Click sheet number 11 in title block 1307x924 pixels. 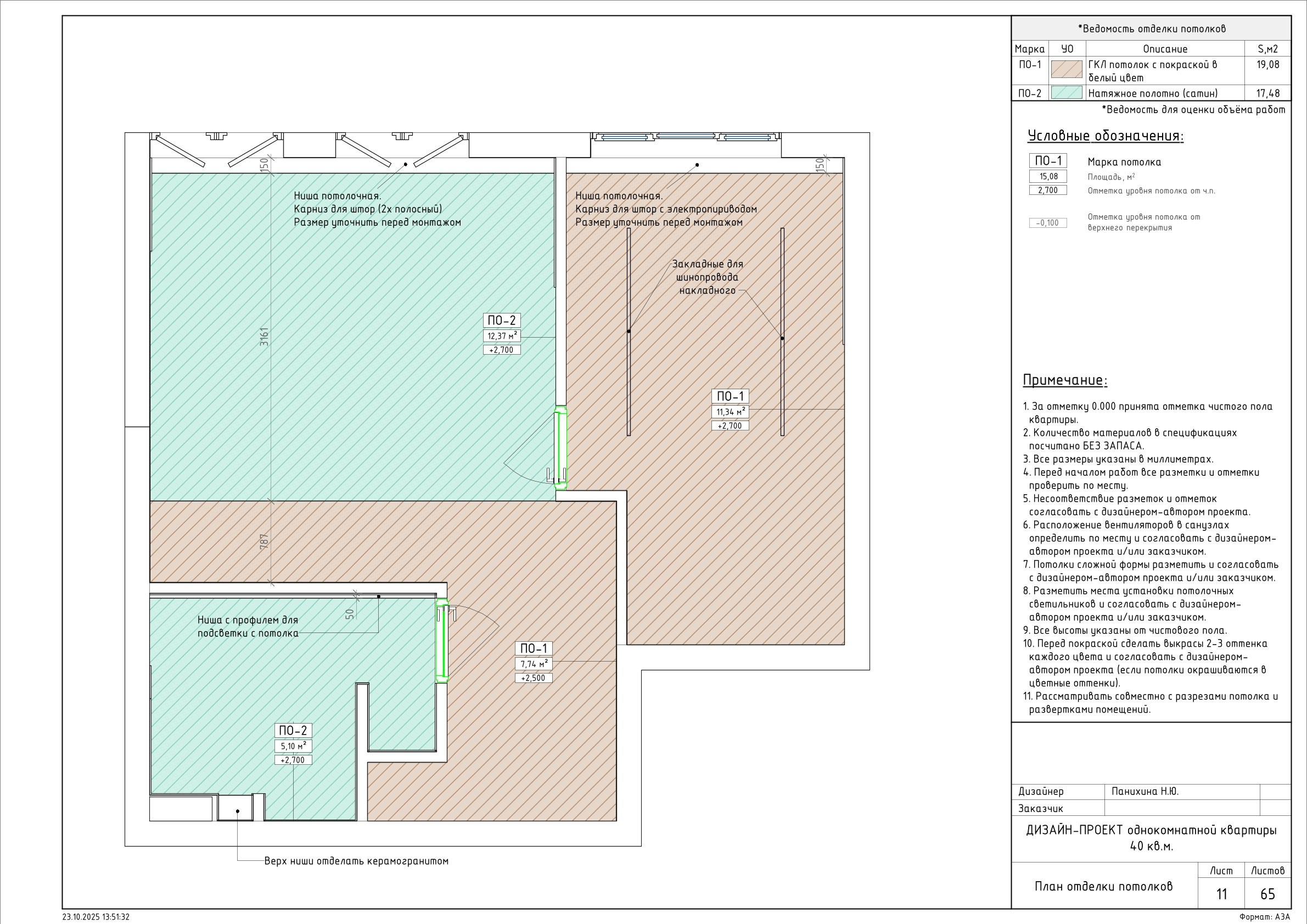tap(1221, 894)
